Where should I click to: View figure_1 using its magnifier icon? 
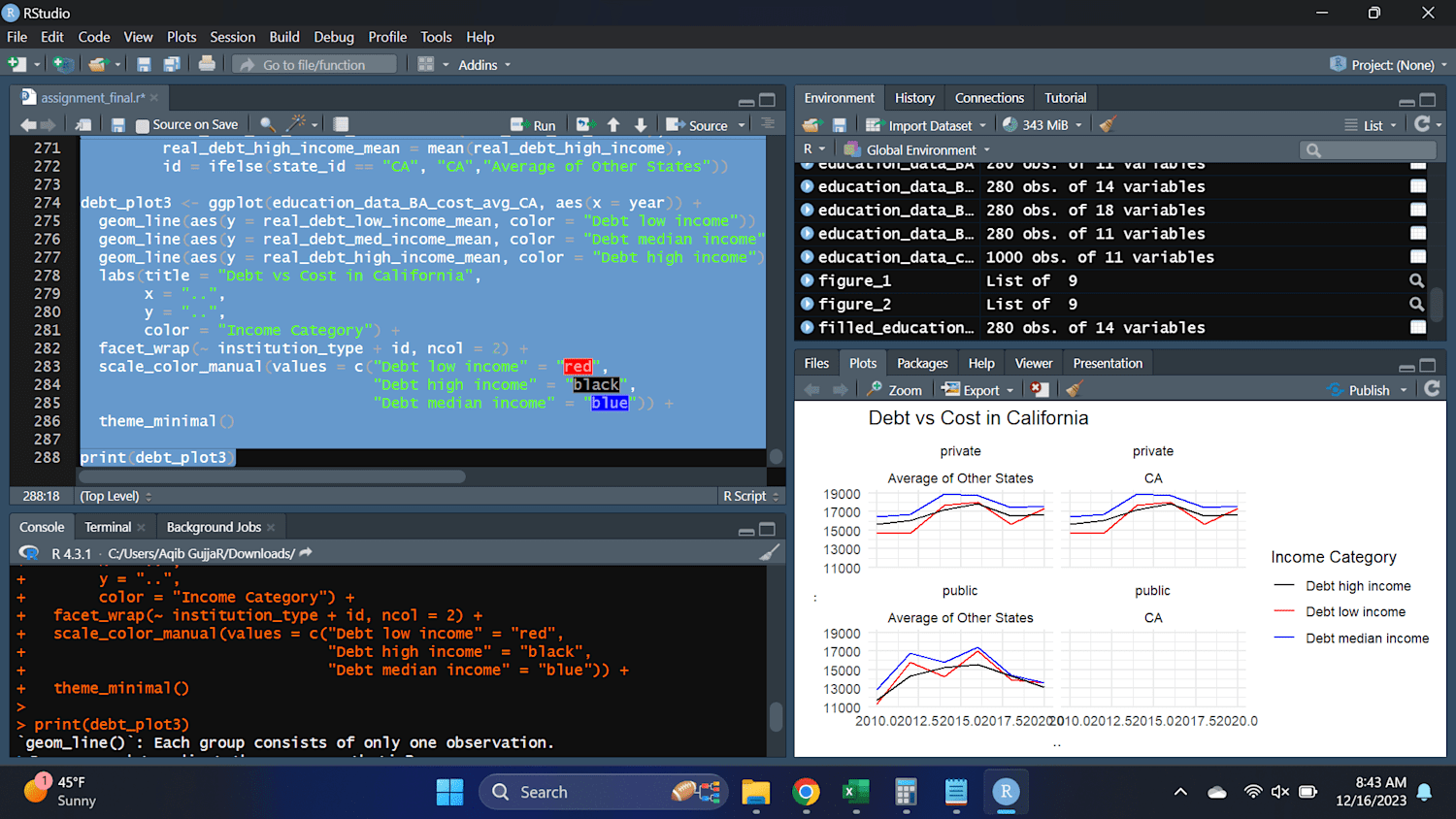click(1417, 280)
